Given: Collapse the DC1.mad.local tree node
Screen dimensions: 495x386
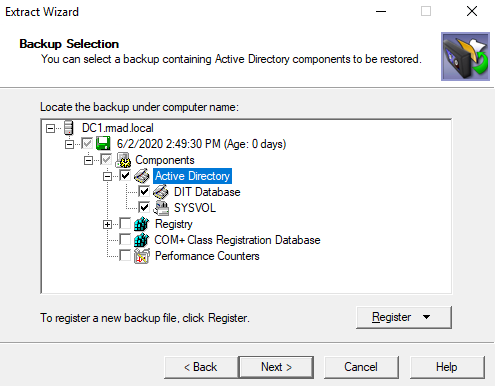Looking at the screenshot, I should tap(50, 128).
